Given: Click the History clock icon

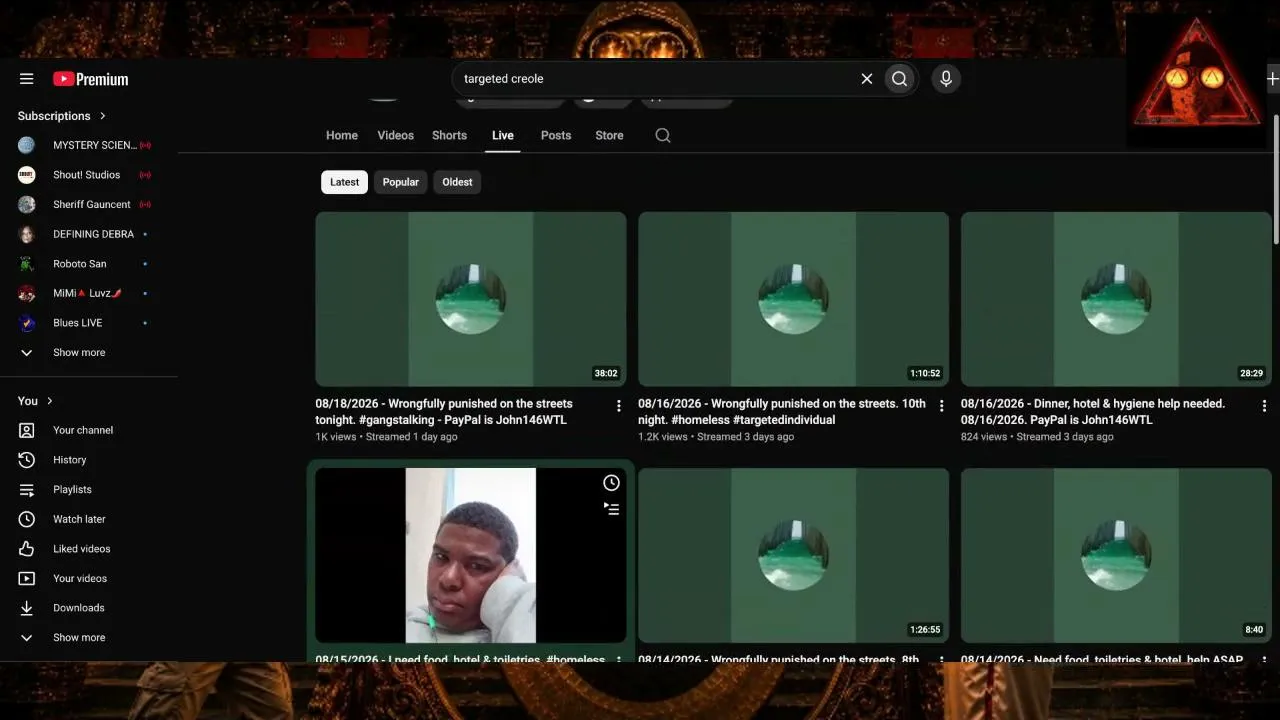Looking at the screenshot, I should 27,460.
